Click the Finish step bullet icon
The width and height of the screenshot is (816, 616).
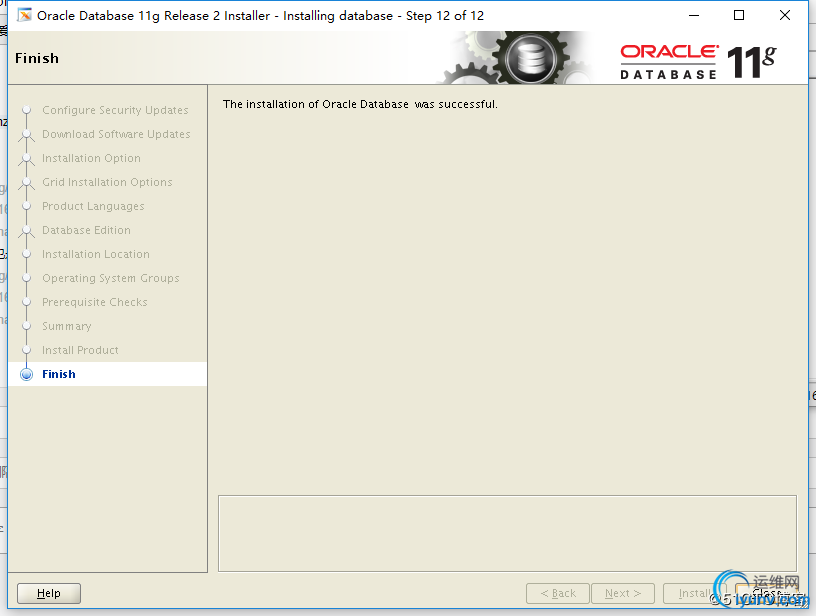pos(27,375)
